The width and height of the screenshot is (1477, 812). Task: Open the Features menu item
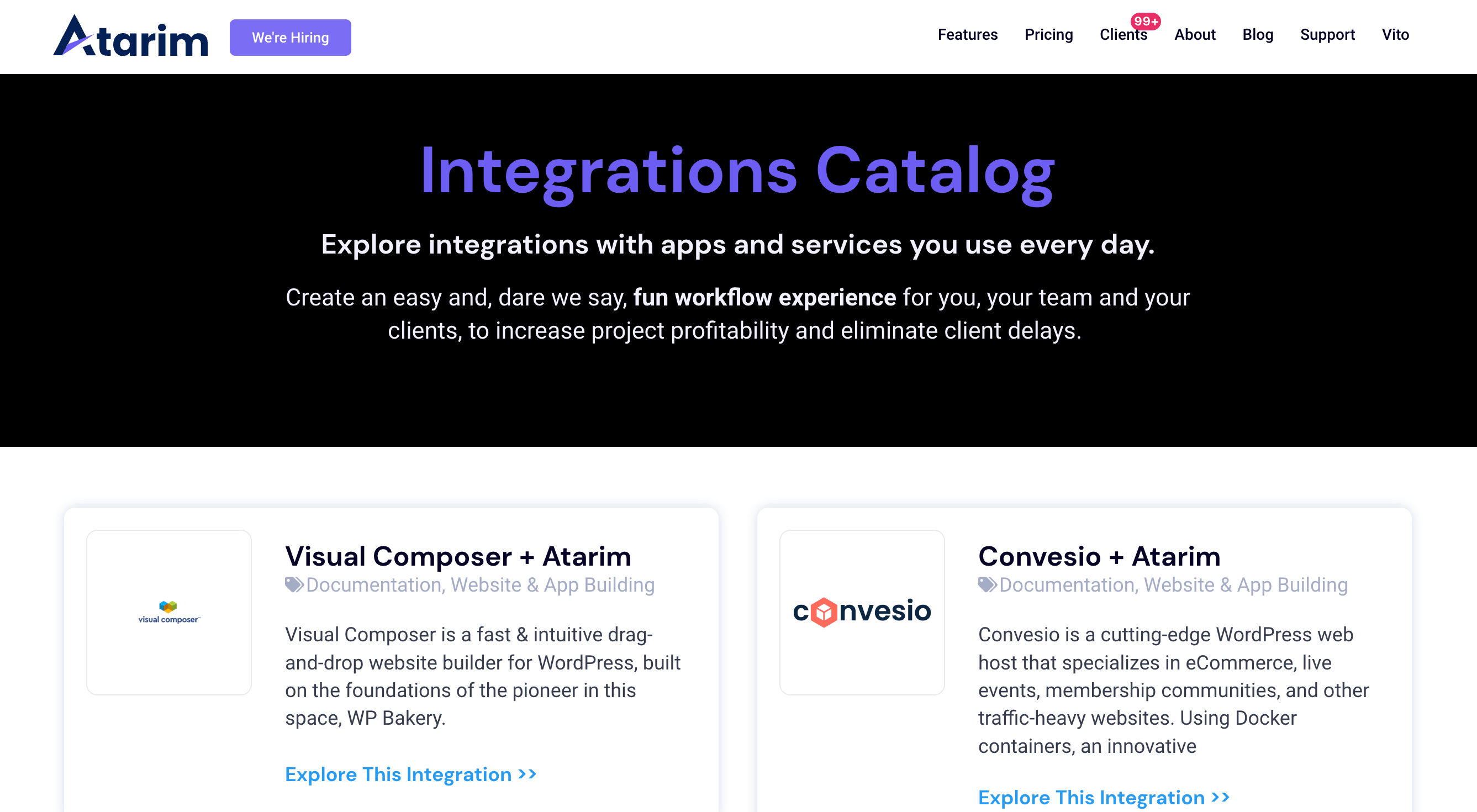tap(966, 34)
